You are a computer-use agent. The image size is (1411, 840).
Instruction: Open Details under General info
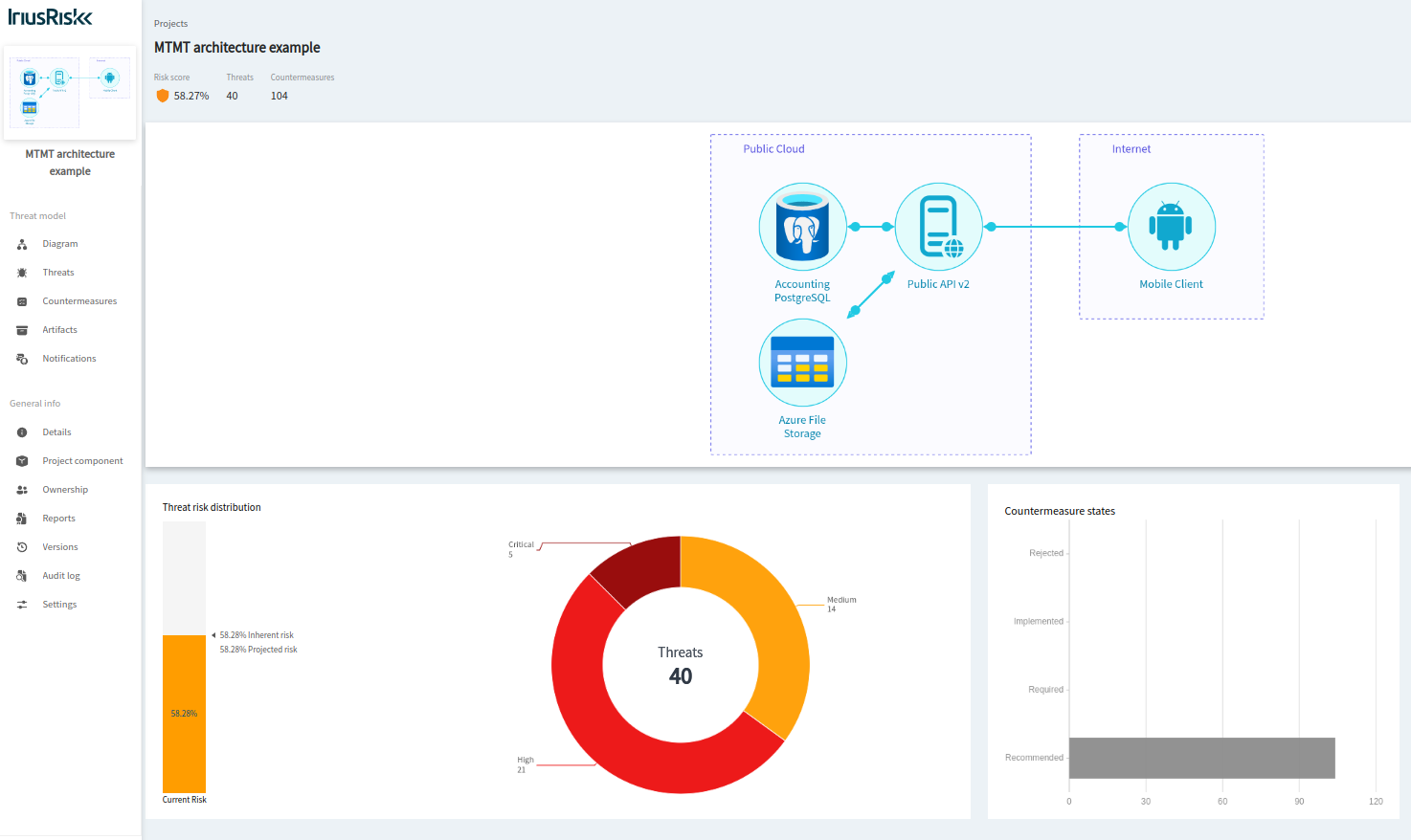pyautogui.click(x=56, y=431)
